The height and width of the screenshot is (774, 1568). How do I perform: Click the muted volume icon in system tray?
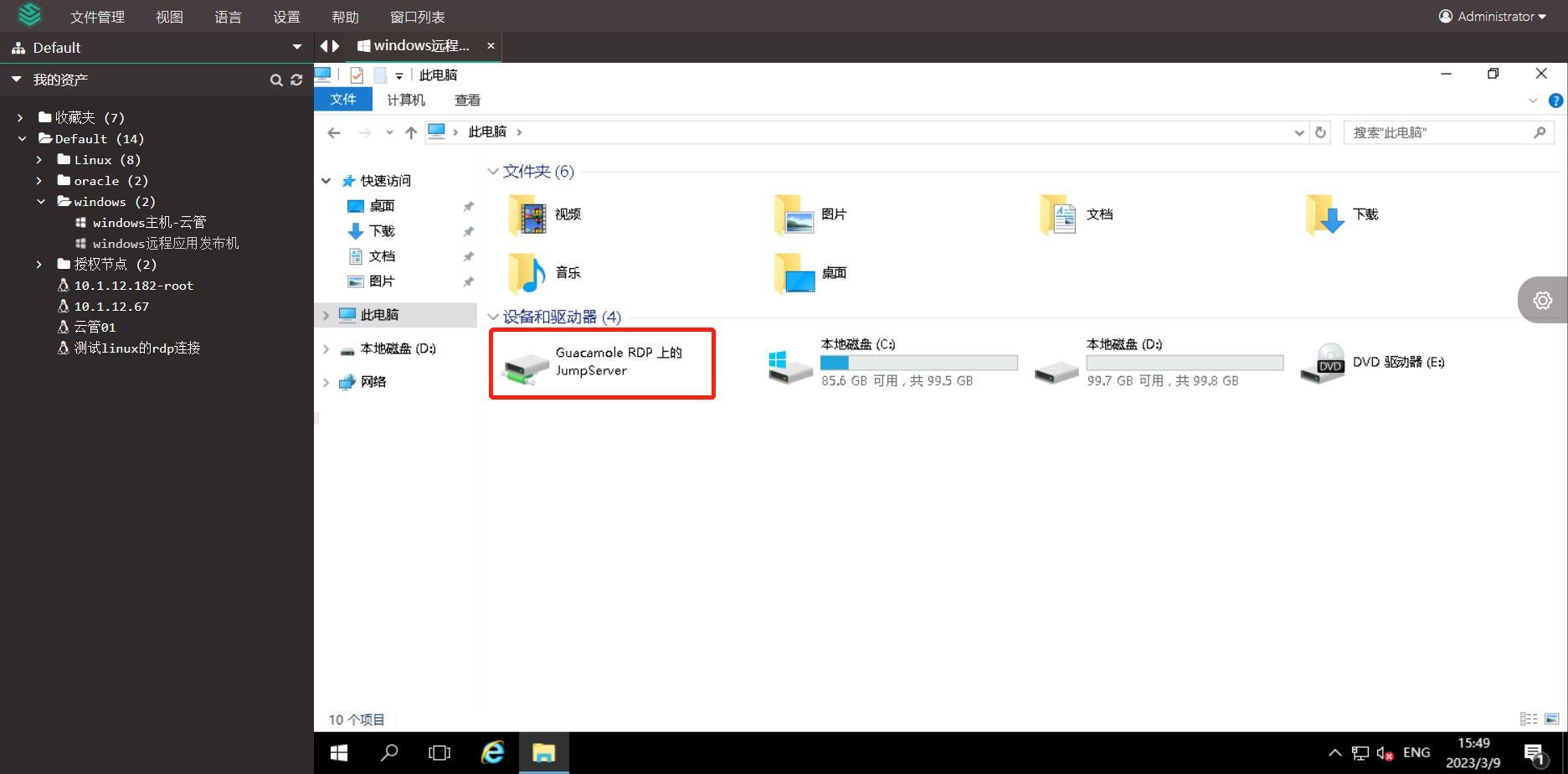[x=1385, y=752]
